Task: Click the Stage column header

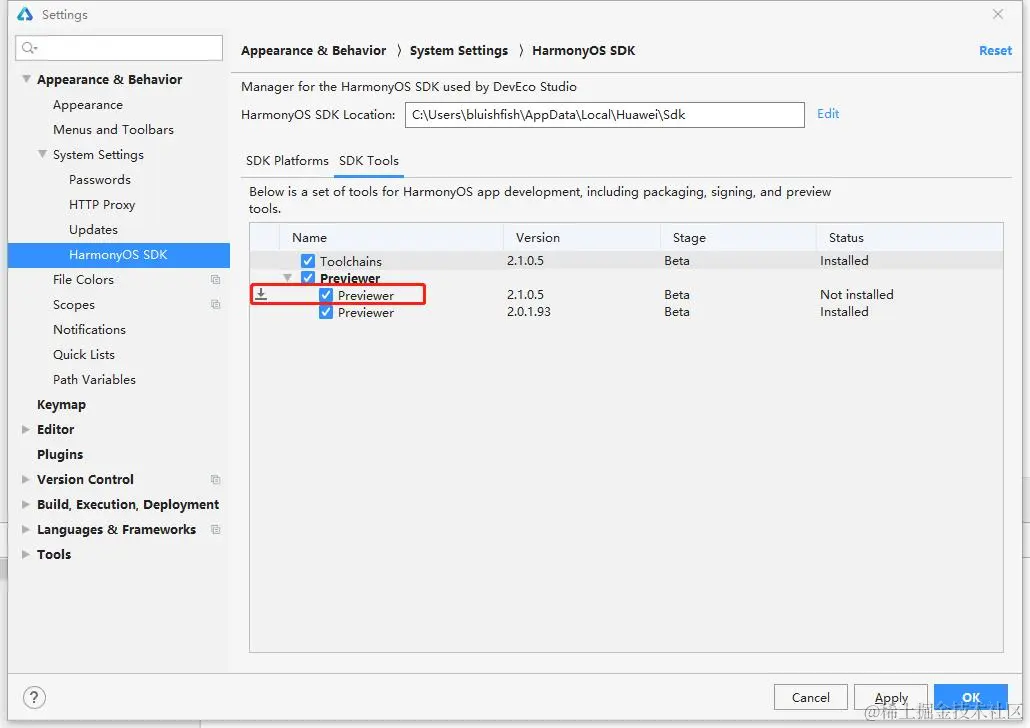Action: point(738,237)
